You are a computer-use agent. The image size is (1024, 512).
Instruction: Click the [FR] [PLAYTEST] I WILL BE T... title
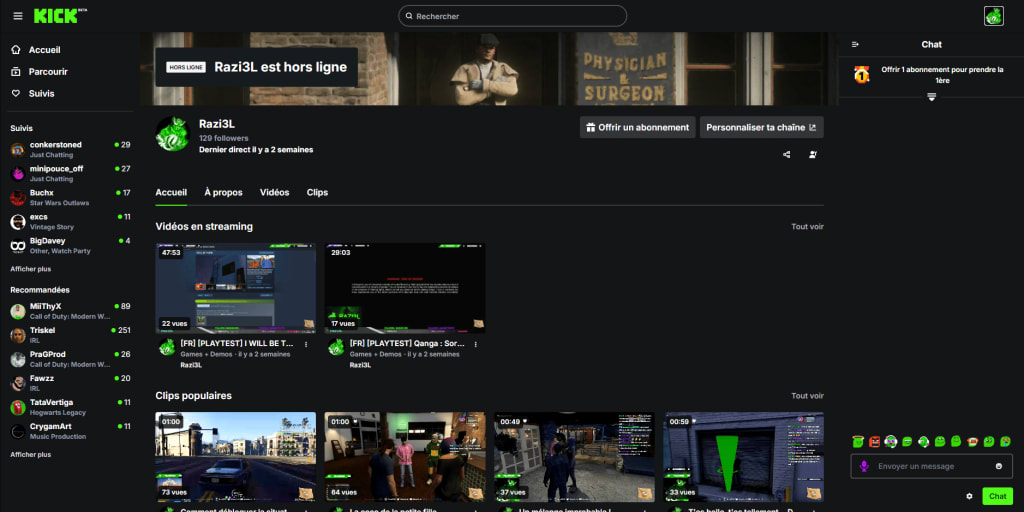[237, 343]
